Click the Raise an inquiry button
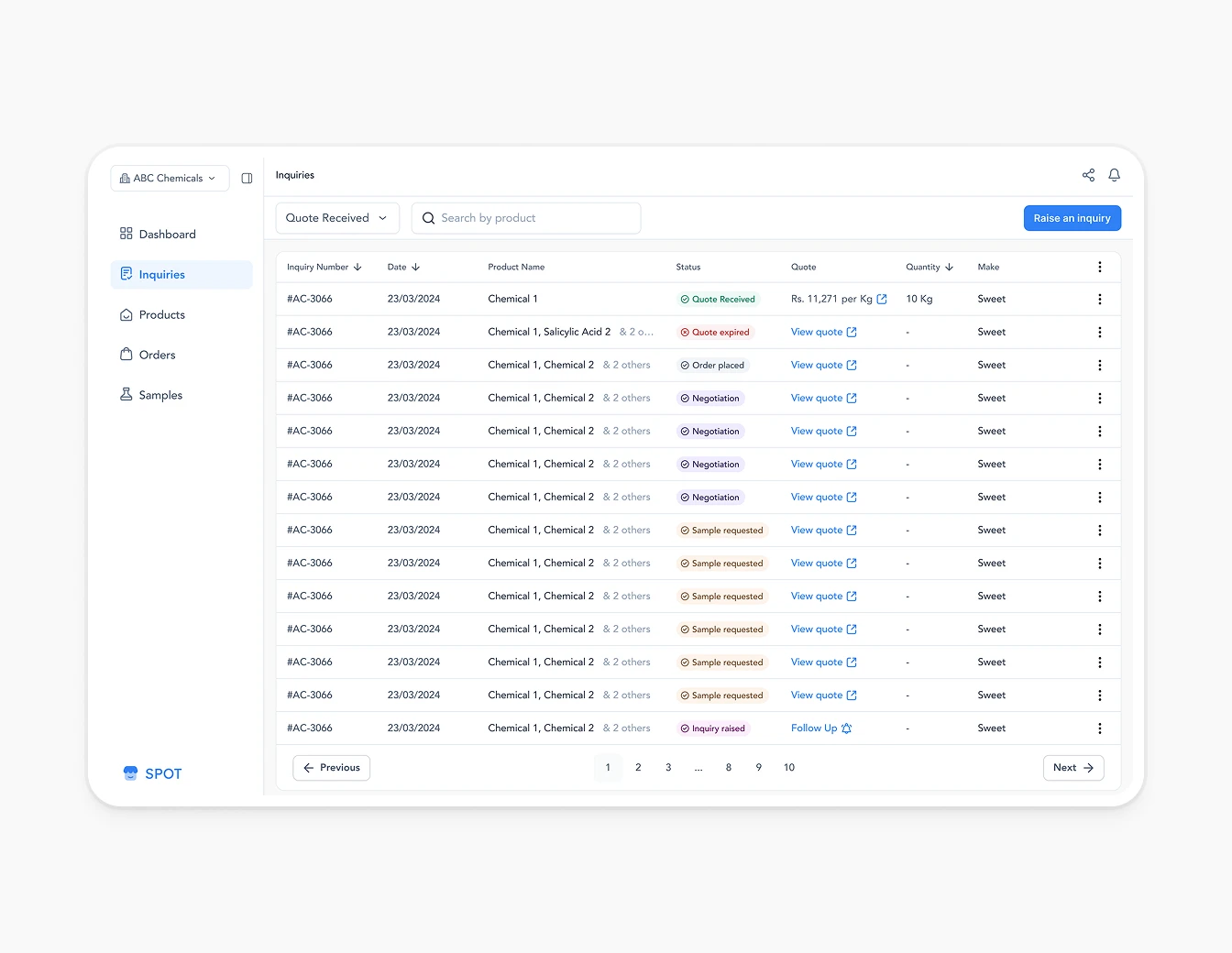1232x953 pixels. coord(1072,217)
